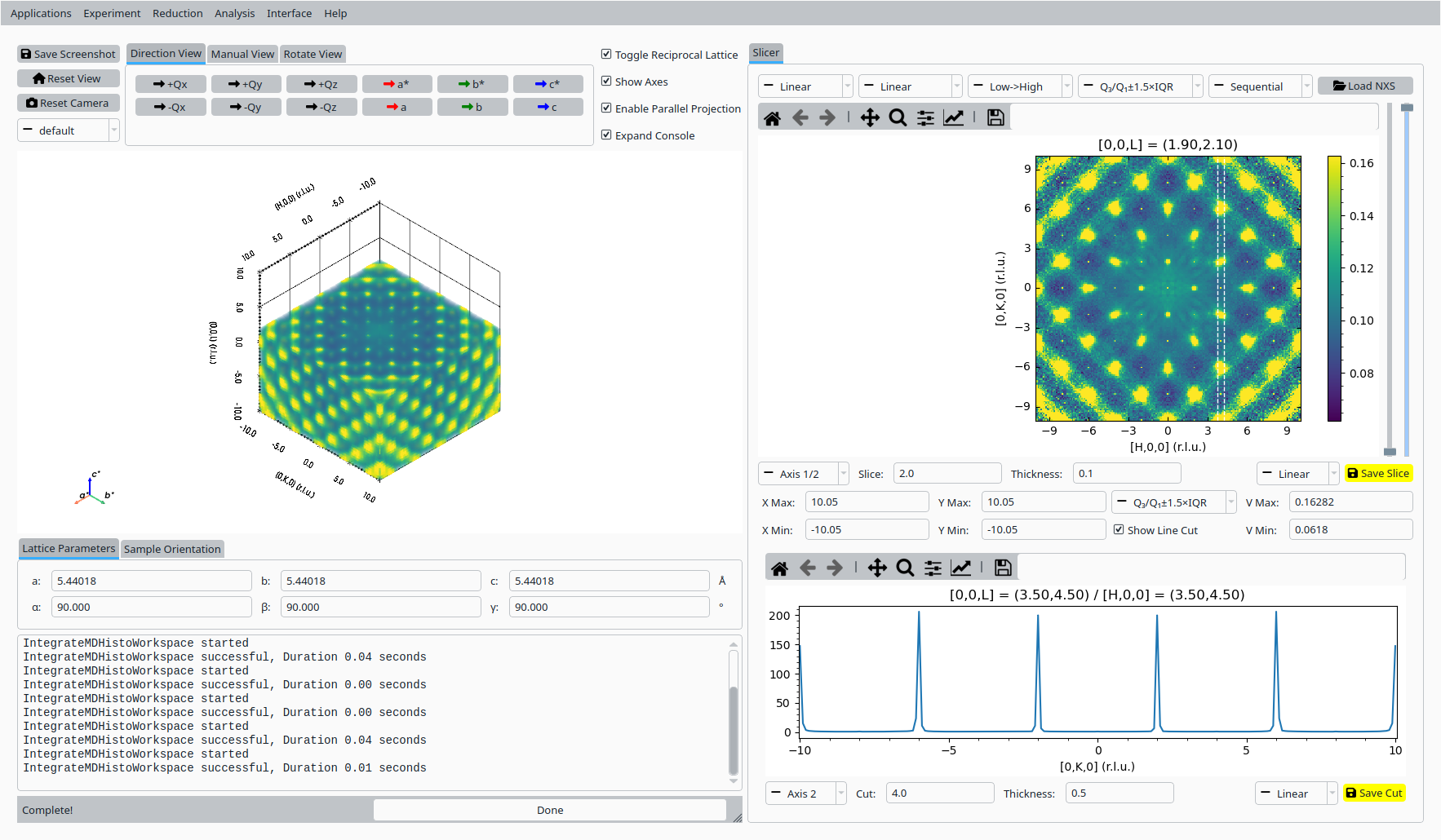The width and height of the screenshot is (1441, 840).
Task: Select the pan tool in slice plot toolbar
Action: click(870, 118)
